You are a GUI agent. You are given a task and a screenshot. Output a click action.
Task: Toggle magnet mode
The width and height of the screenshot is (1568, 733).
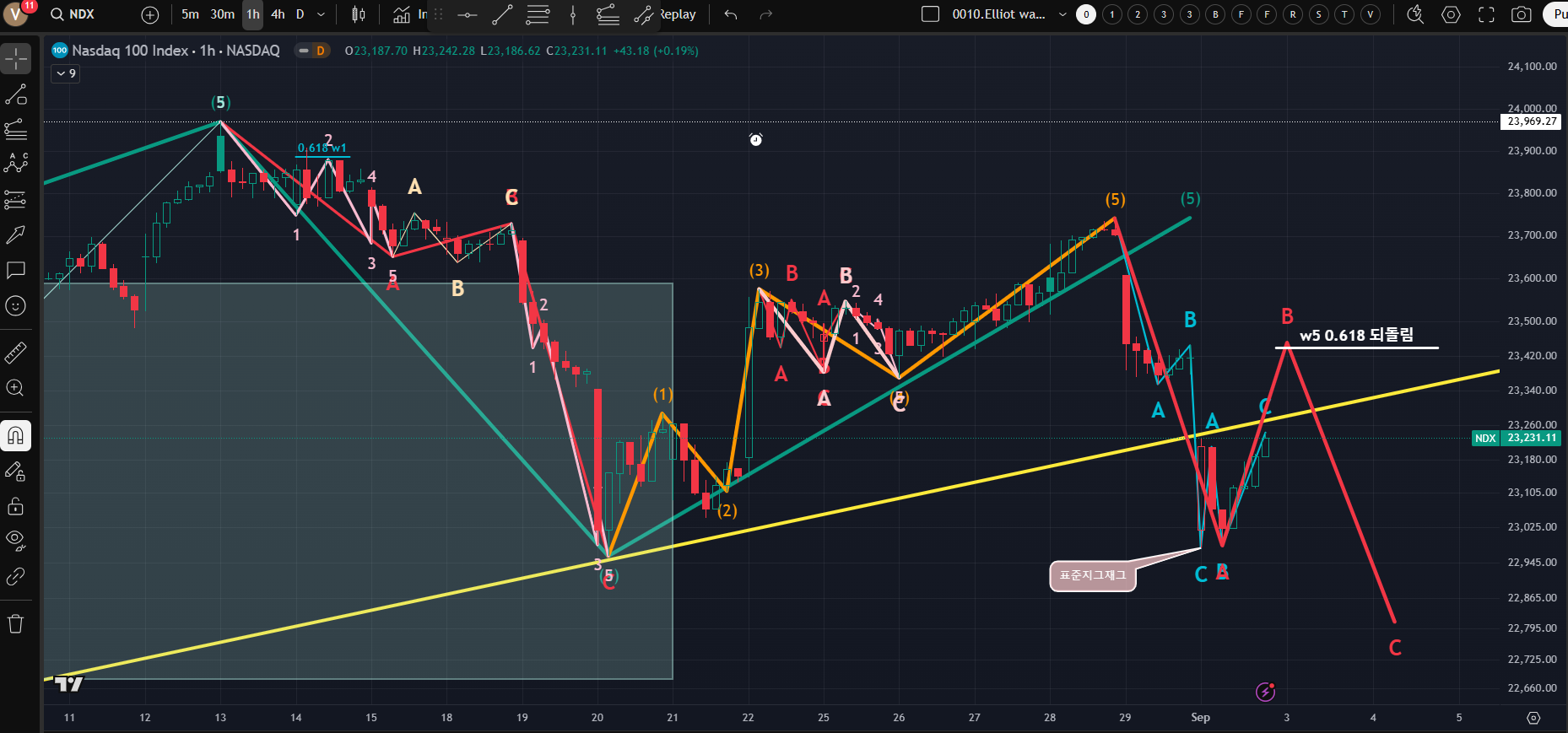click(x=16, y=435)
